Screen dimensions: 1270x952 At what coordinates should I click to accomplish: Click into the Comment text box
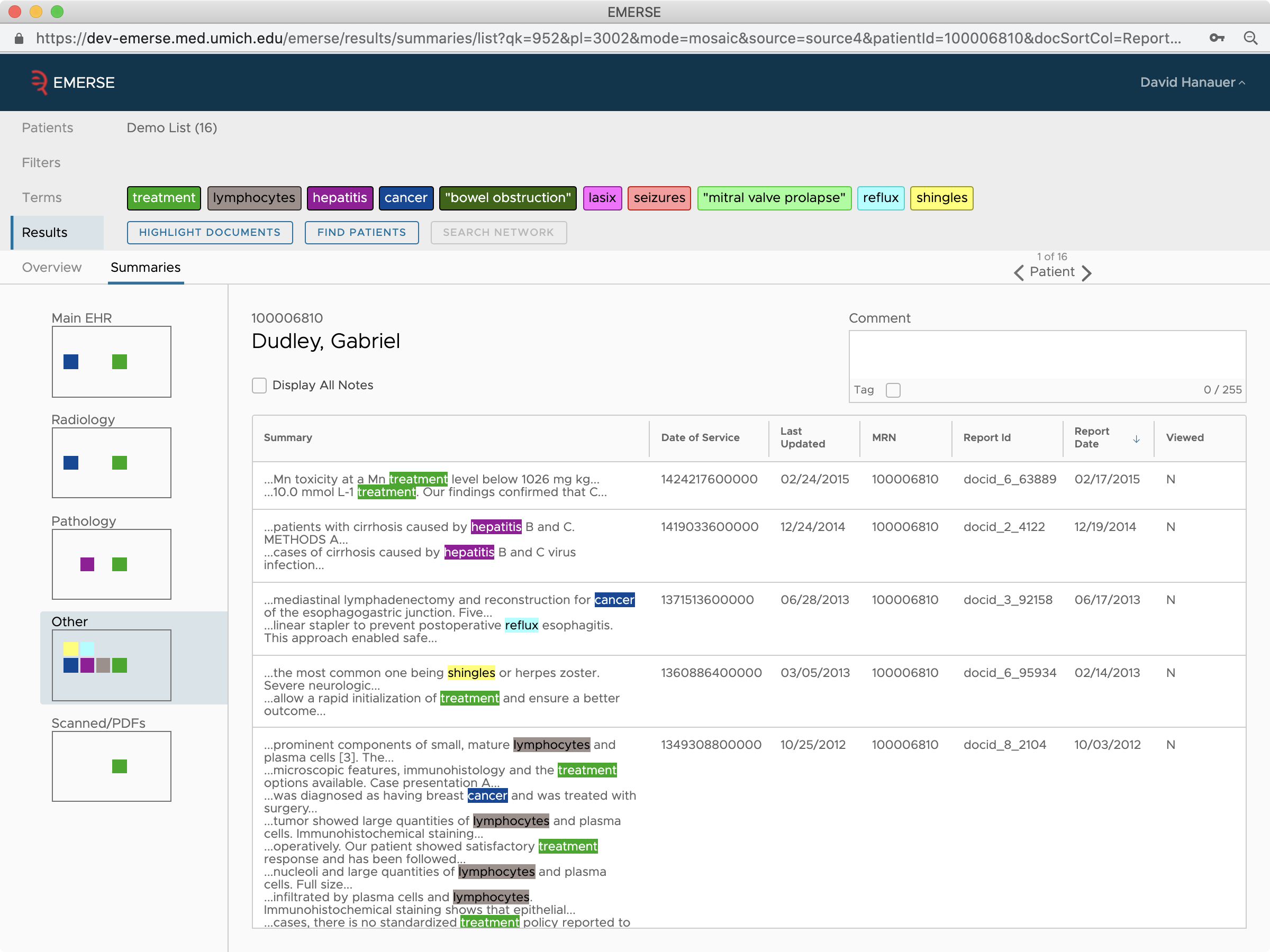(1047, 355)
